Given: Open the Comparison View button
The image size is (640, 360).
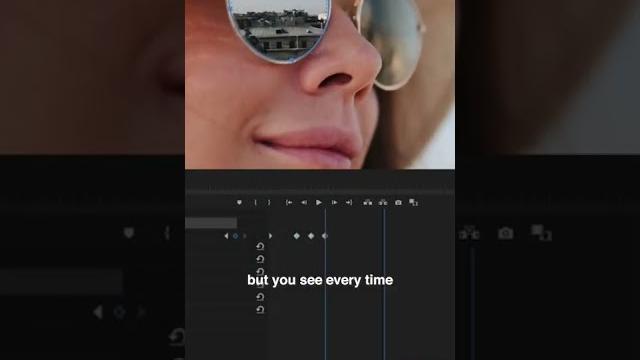Looking at the screenshot, I should [414, 202].
